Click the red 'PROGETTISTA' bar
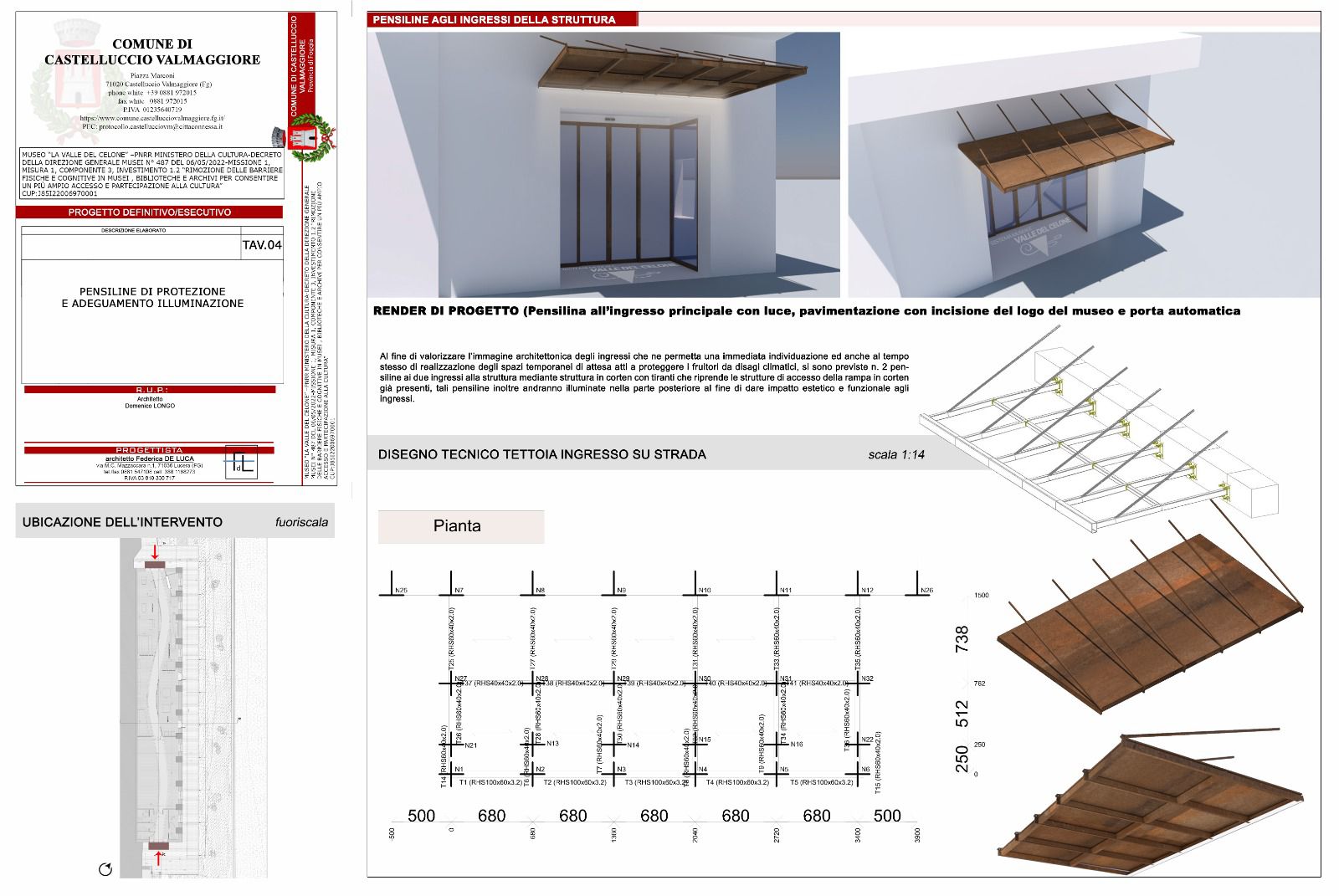The height and width of the screenshot is (896, 1339). pyautogui.click(x=151, y=450)
